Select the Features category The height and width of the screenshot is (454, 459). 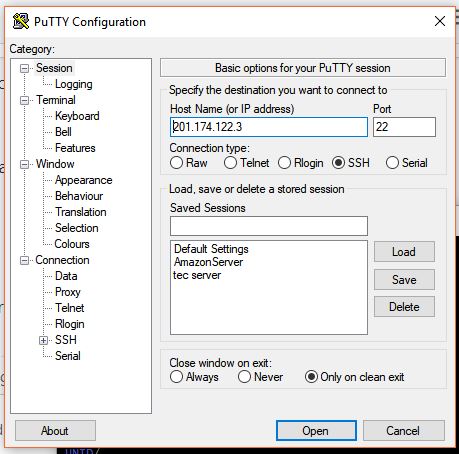coord(75,148)
